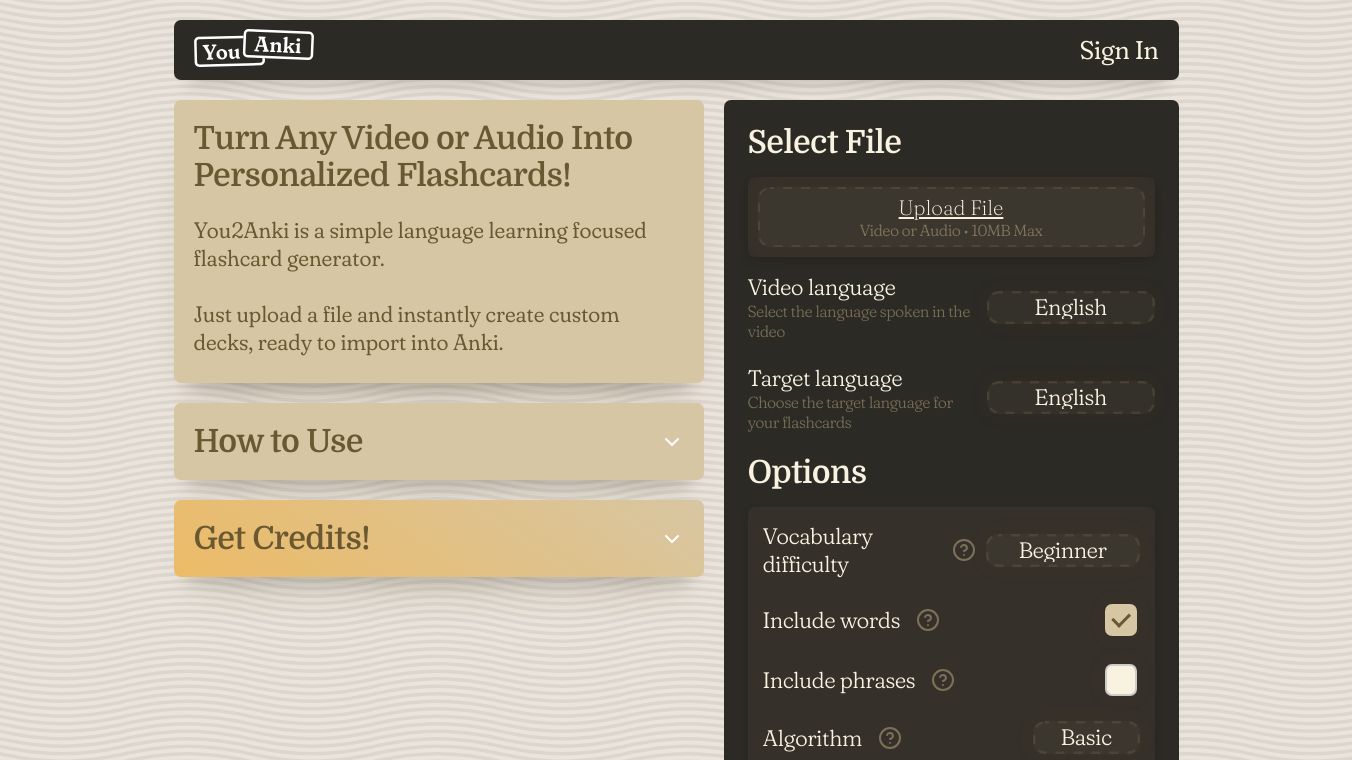Image resolution: width=1352 pixels, height=760 pixels.
Task: Uncheck the Include words checkbox
Action: click(1120, 620)
